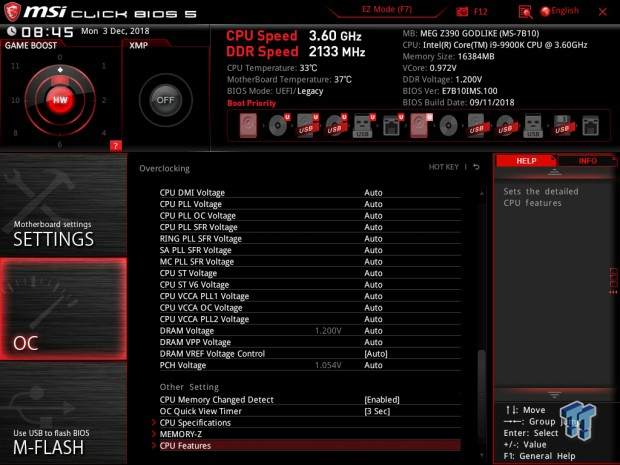Set the CPU PLL OC Voltage Auto field

tap(373, 215)
